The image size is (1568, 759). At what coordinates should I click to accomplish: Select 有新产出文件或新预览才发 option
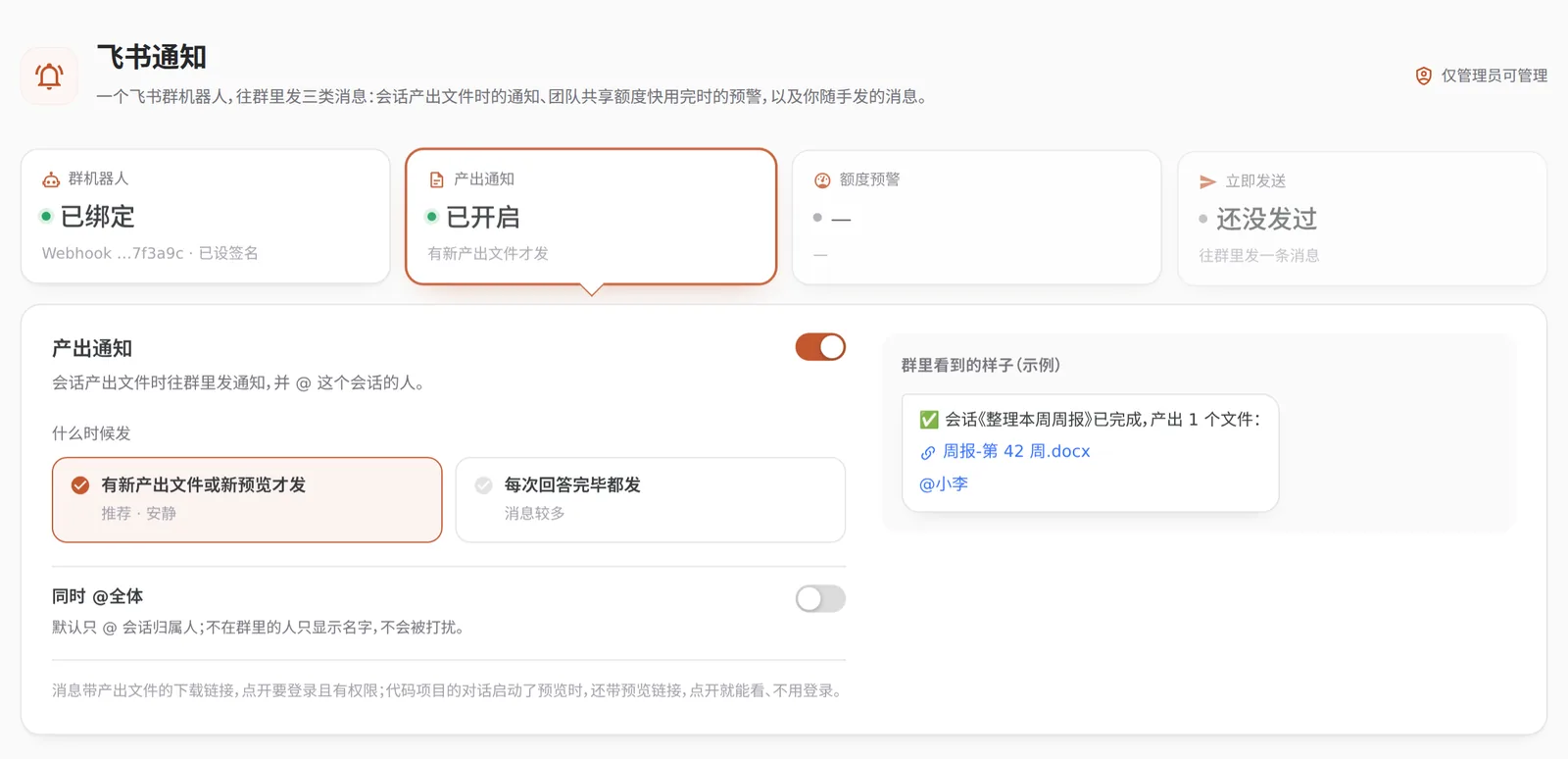point(247,499)
